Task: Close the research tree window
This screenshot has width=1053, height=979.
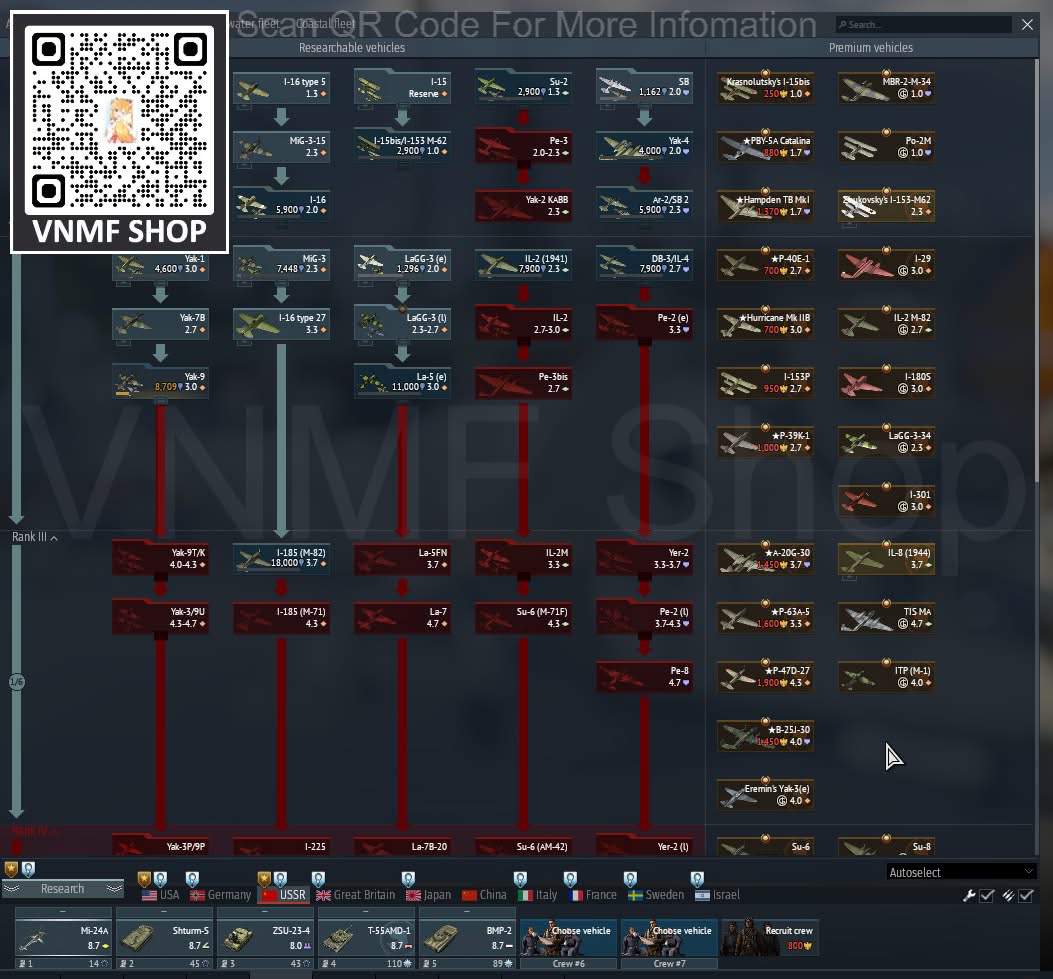Action: coord(1027,25)
